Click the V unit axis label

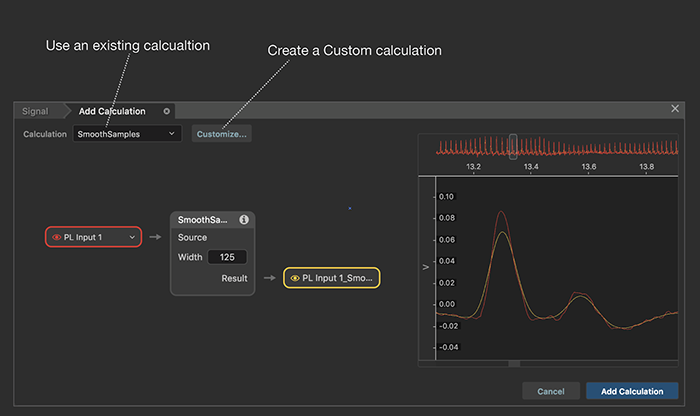pos(425,267)
